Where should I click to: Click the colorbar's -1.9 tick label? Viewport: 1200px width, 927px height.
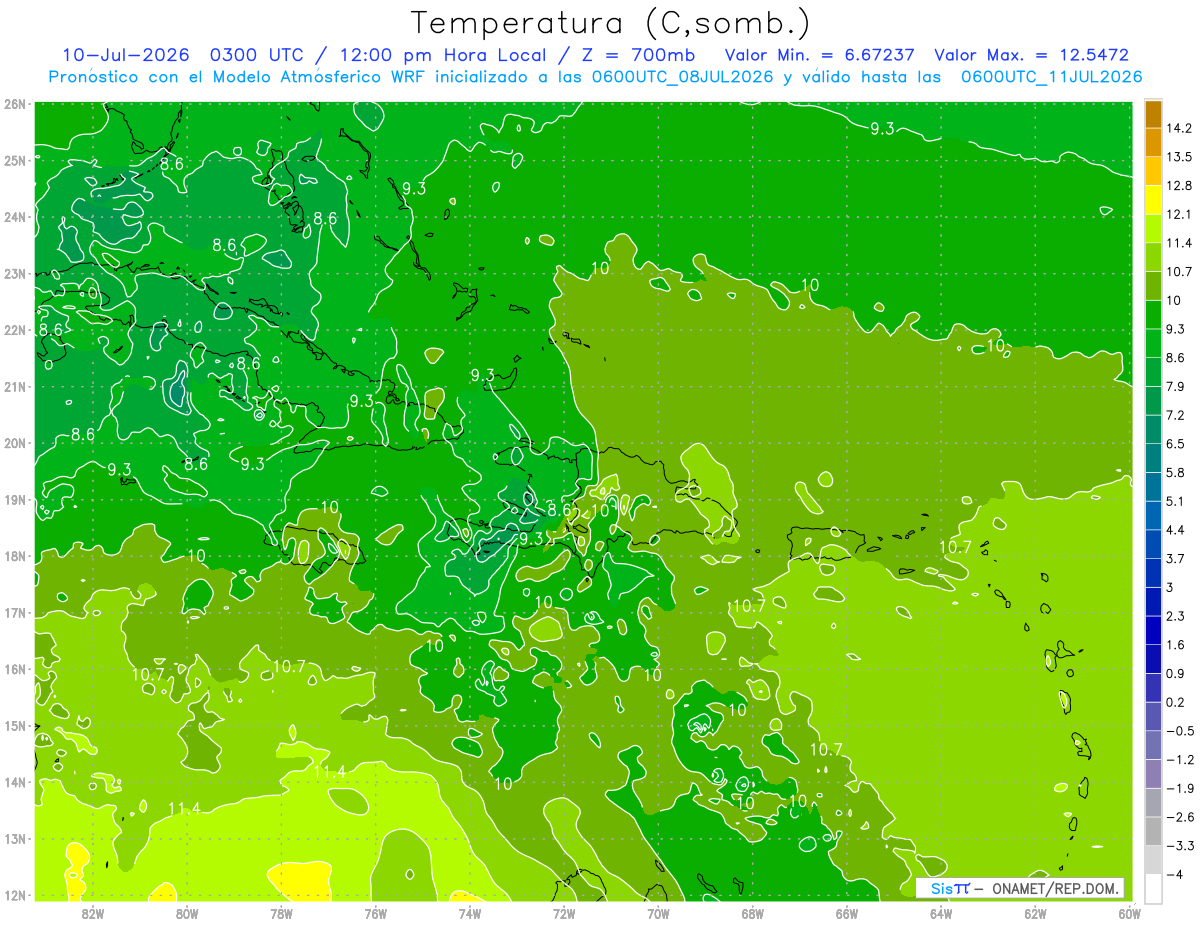tap(1182, 789)
